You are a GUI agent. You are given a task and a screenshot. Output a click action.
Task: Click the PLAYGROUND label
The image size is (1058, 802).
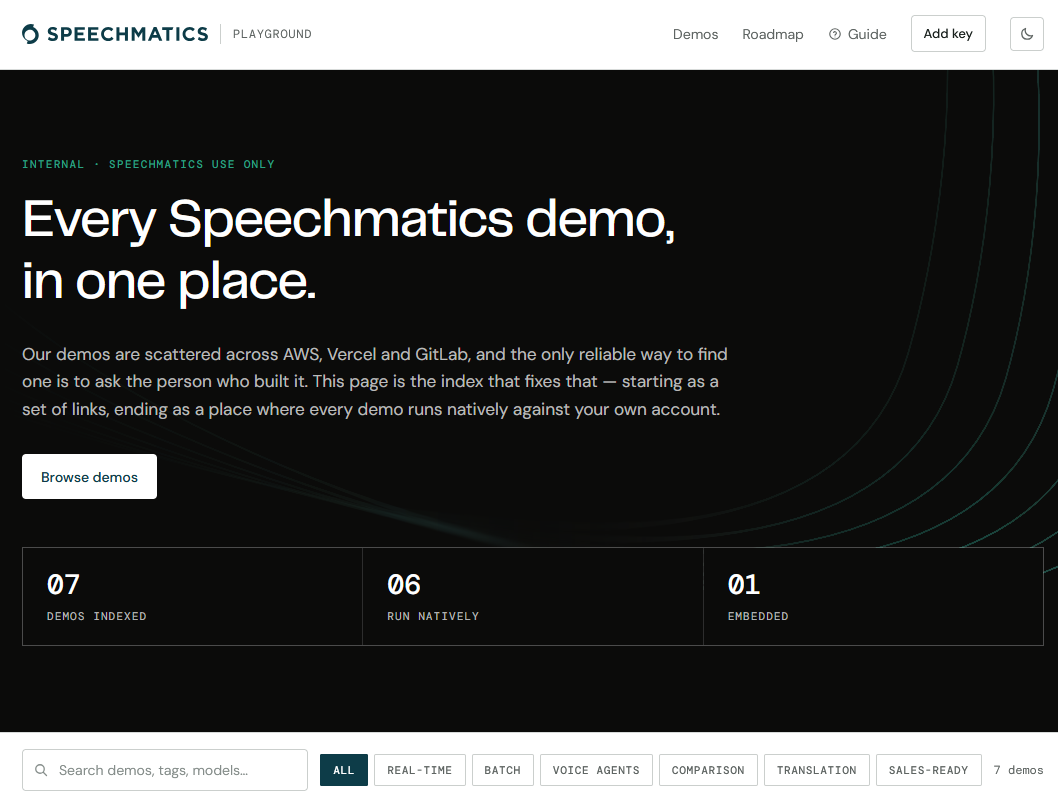(x=272, y=34)
